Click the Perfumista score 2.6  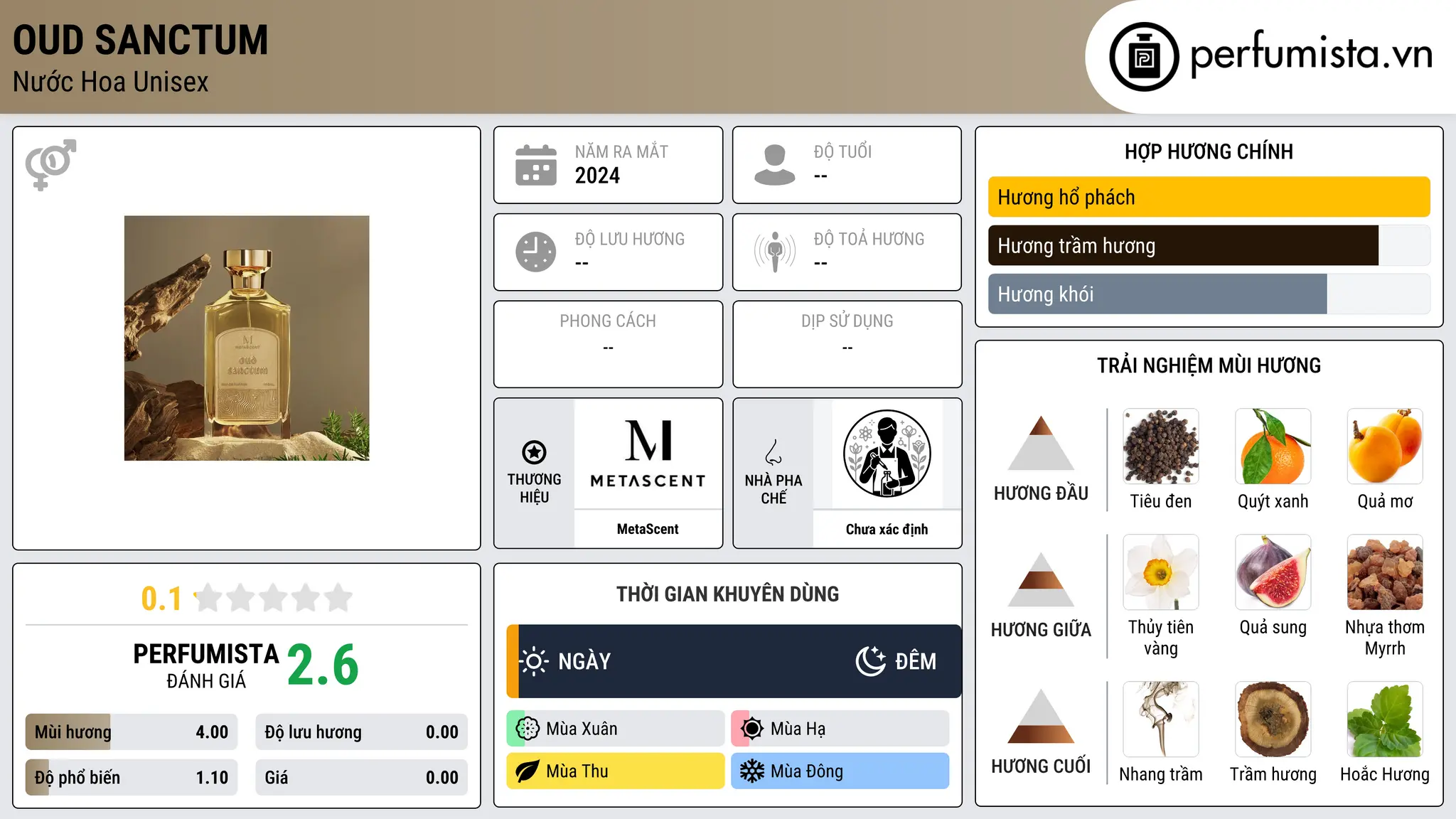(x=323, y=665)
